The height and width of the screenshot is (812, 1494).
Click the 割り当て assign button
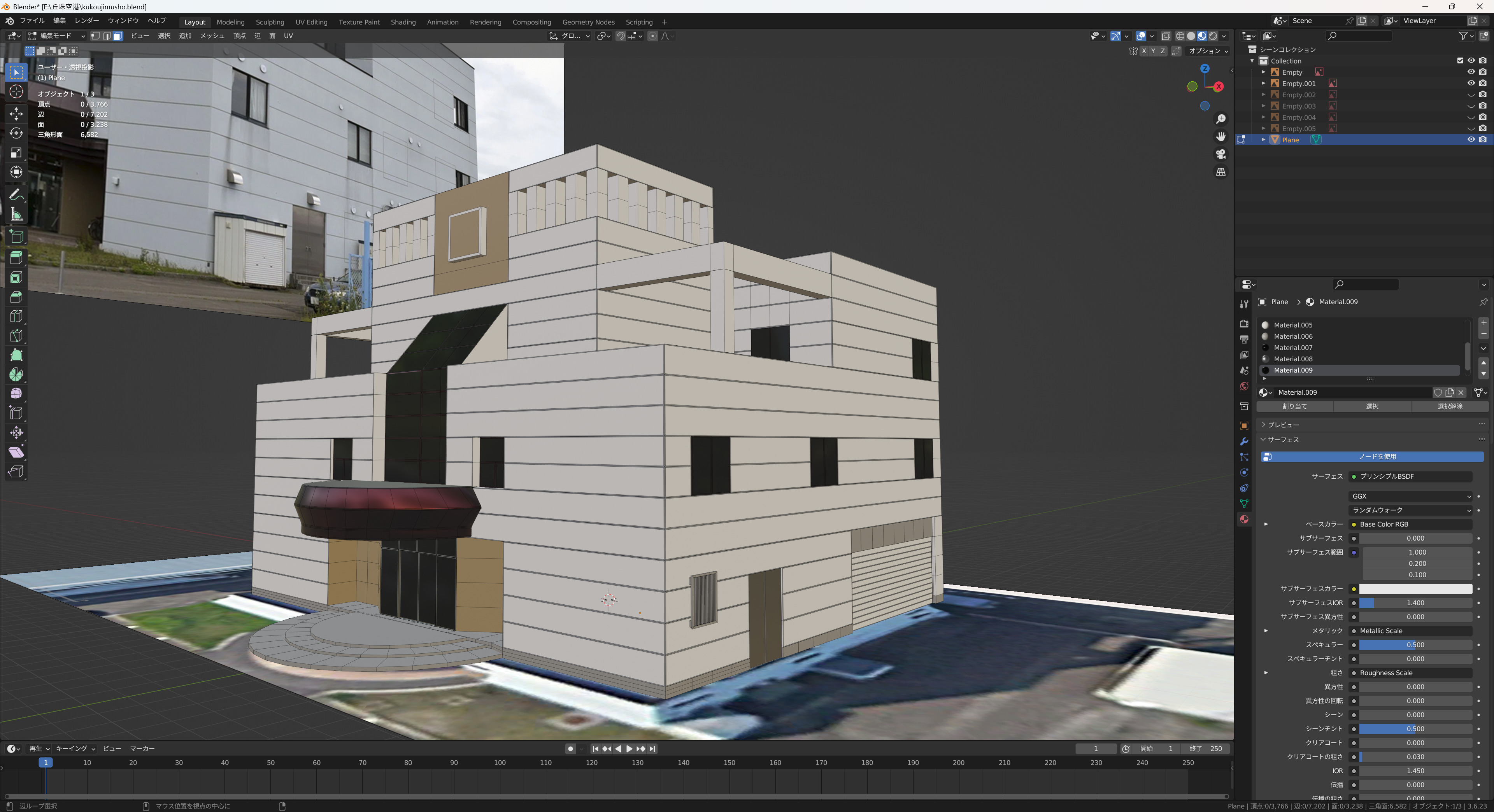[1294, 407]
